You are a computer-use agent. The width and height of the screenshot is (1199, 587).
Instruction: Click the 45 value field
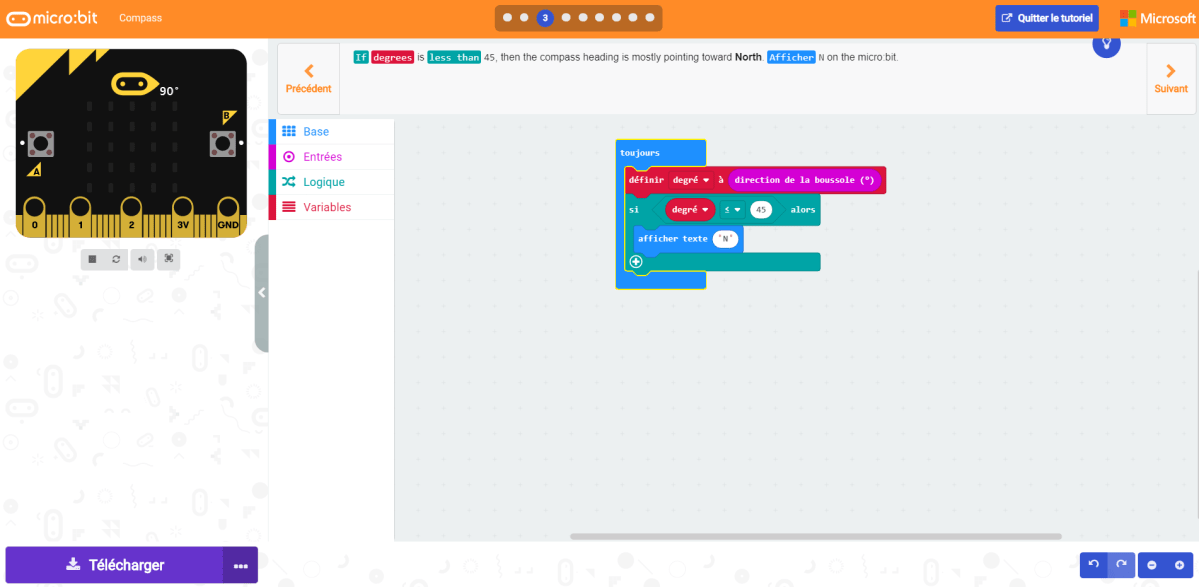pyautogui.click(x=761, y=210)
